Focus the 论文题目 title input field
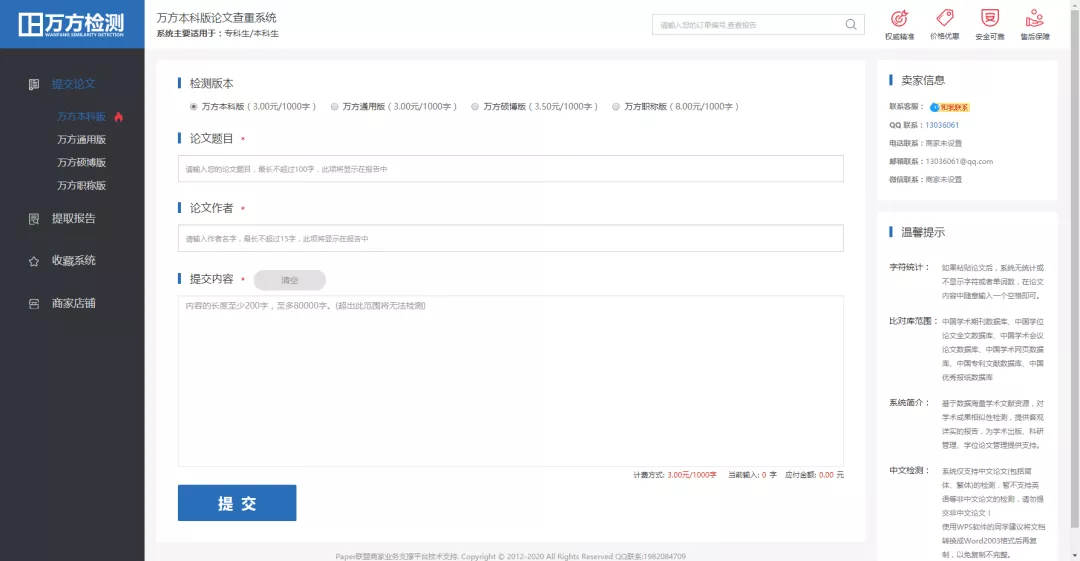Viewport: 1080px width, 561px height. point(510,169)
